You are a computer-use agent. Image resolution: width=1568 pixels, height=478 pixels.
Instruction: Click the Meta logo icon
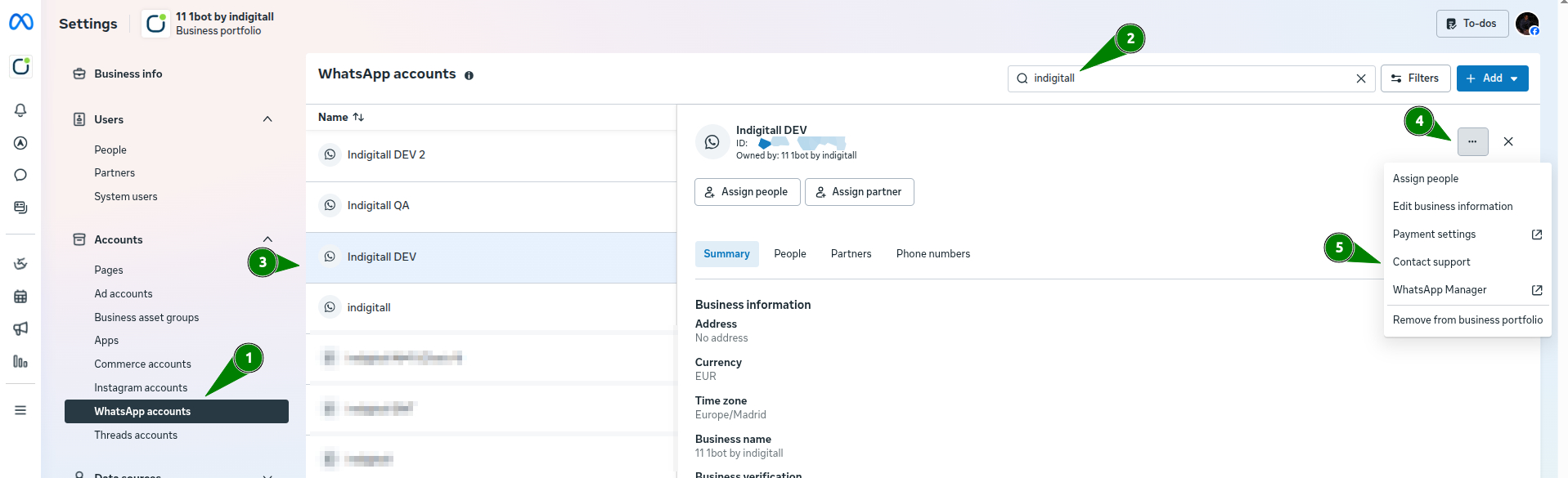click(20, 22)
